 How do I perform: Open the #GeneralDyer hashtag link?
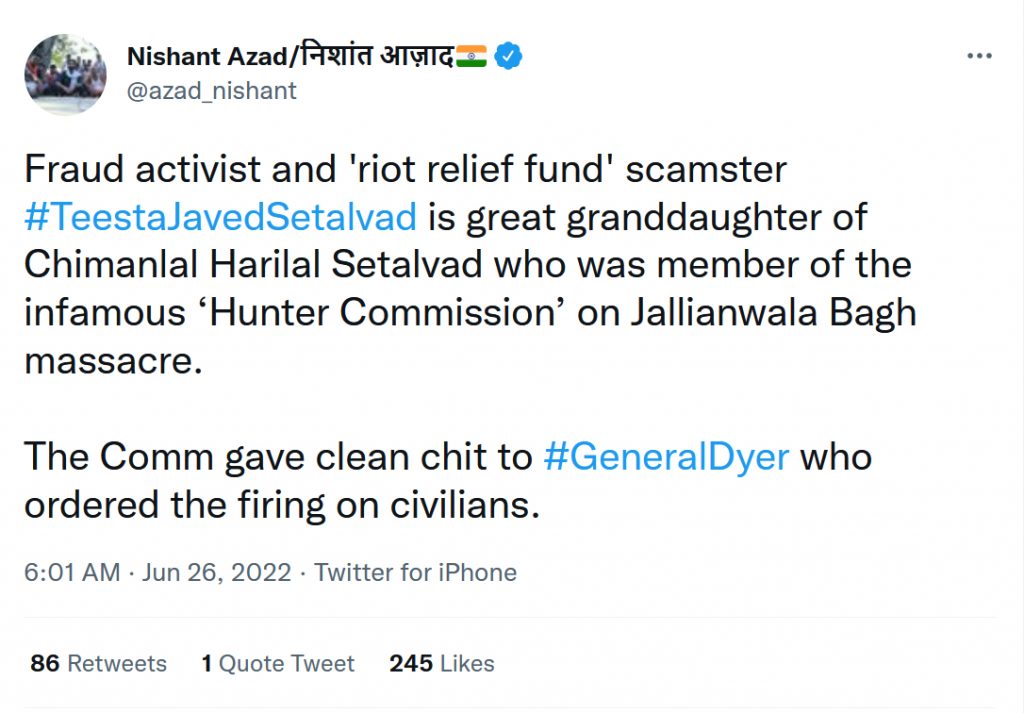pos(666,457)
